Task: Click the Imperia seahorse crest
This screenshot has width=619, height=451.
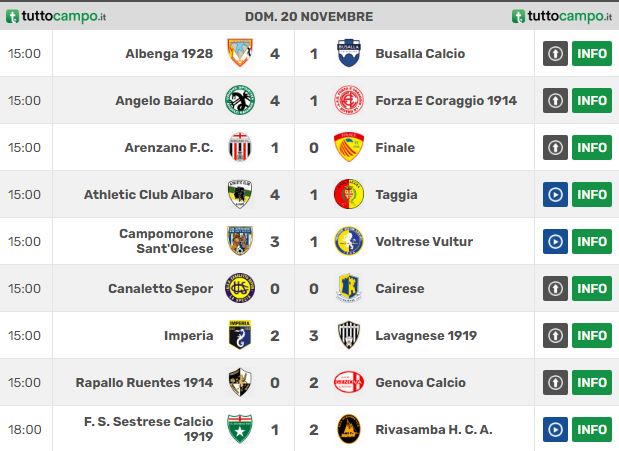Action: pos(240,335)
